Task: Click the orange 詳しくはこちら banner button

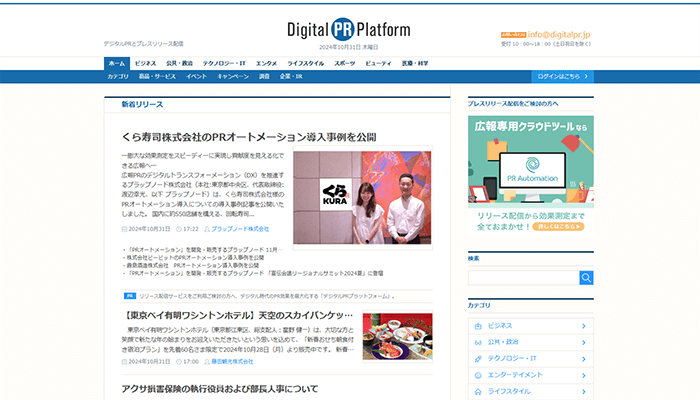Action: coord(558,227)
